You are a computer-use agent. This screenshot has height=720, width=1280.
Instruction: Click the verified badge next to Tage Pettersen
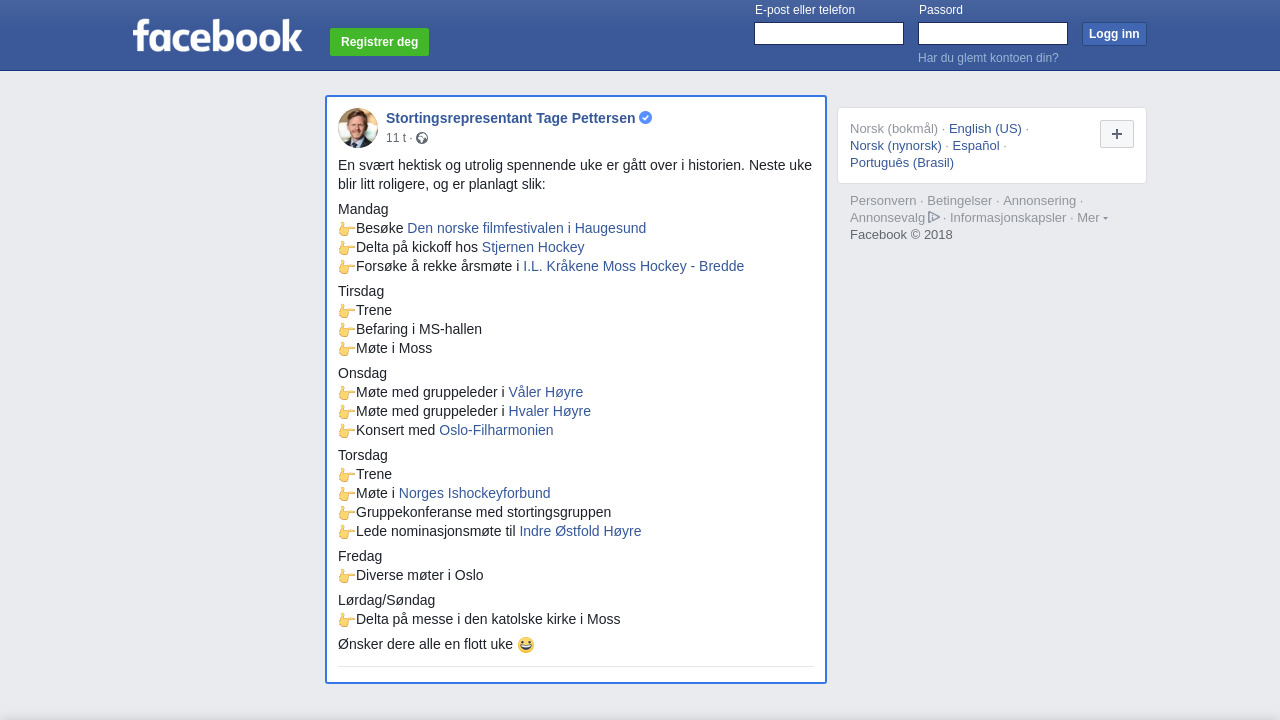point(646,118)
